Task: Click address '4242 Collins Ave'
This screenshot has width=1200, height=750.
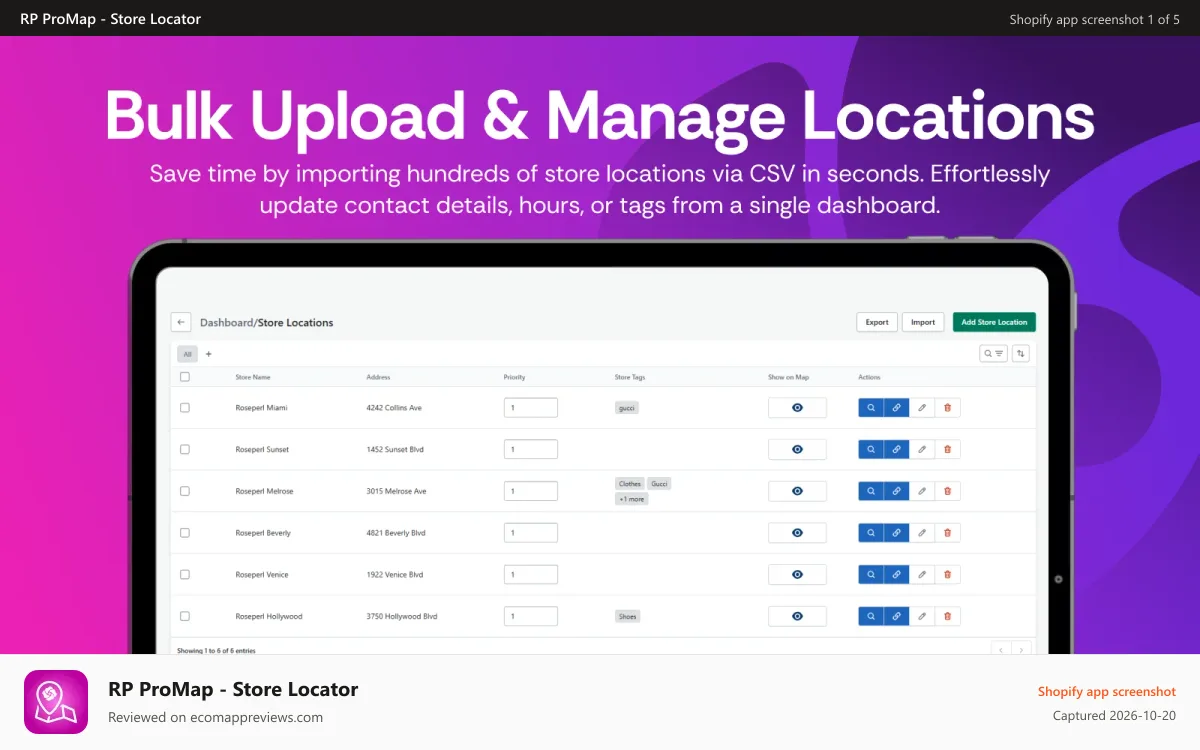Action: 394,408
